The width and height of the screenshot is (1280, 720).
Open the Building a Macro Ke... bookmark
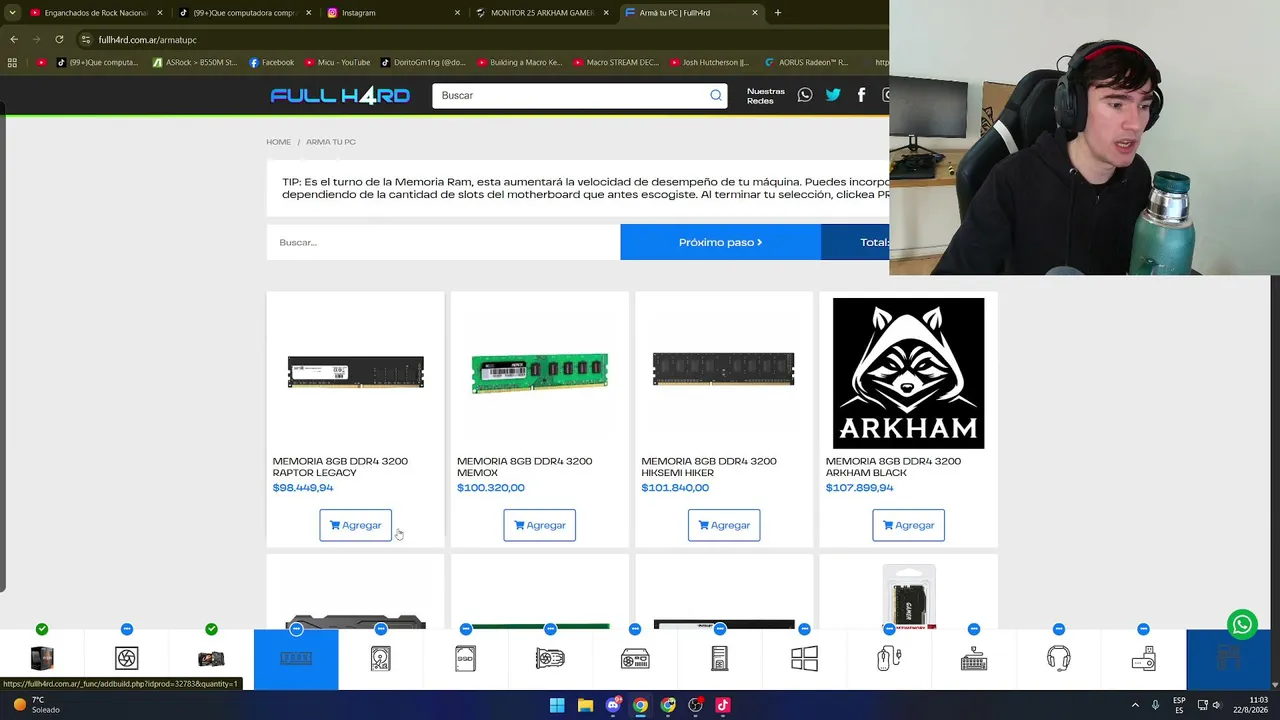tap(520, 62)
